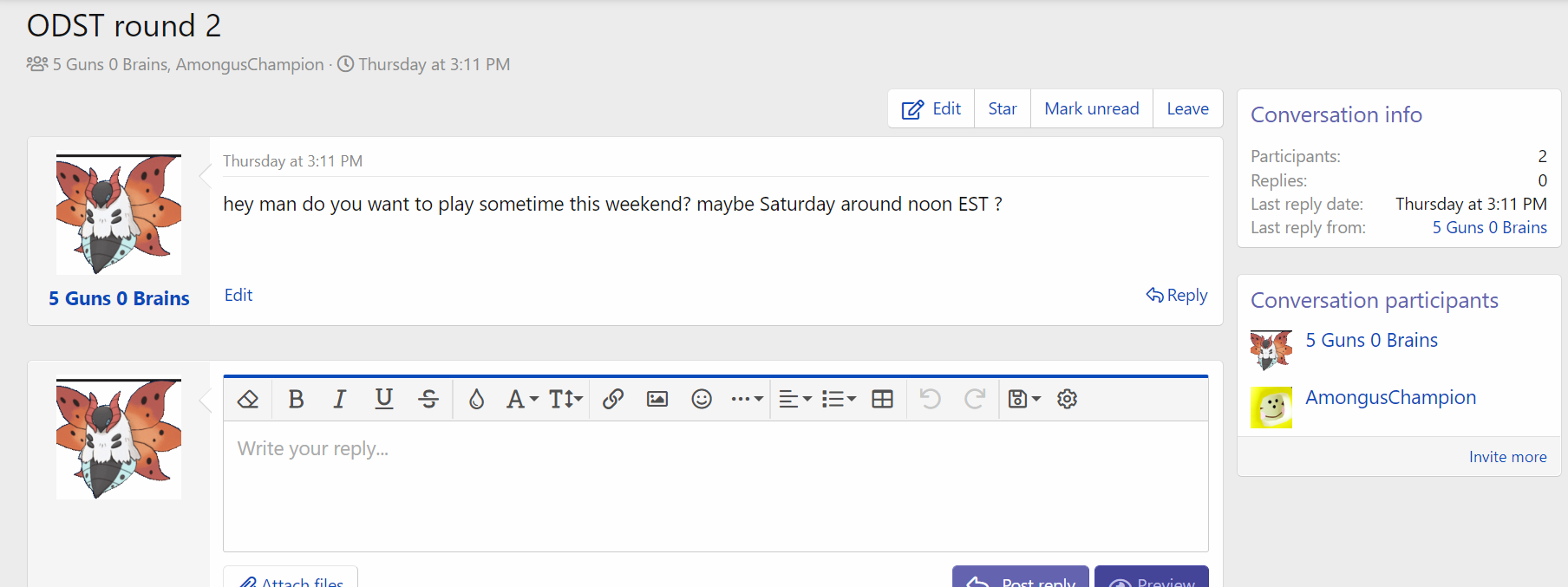The image size is (1568, 587).
Task: Toggle Italic formatting in editor
Action: point(339,399)
